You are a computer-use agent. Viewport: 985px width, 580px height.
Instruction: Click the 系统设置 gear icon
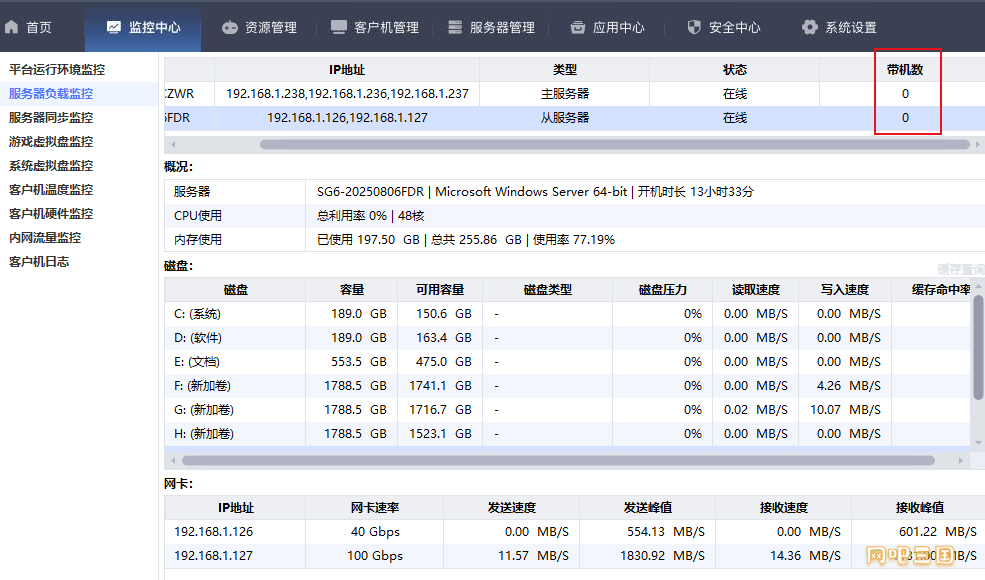(810, 27)
